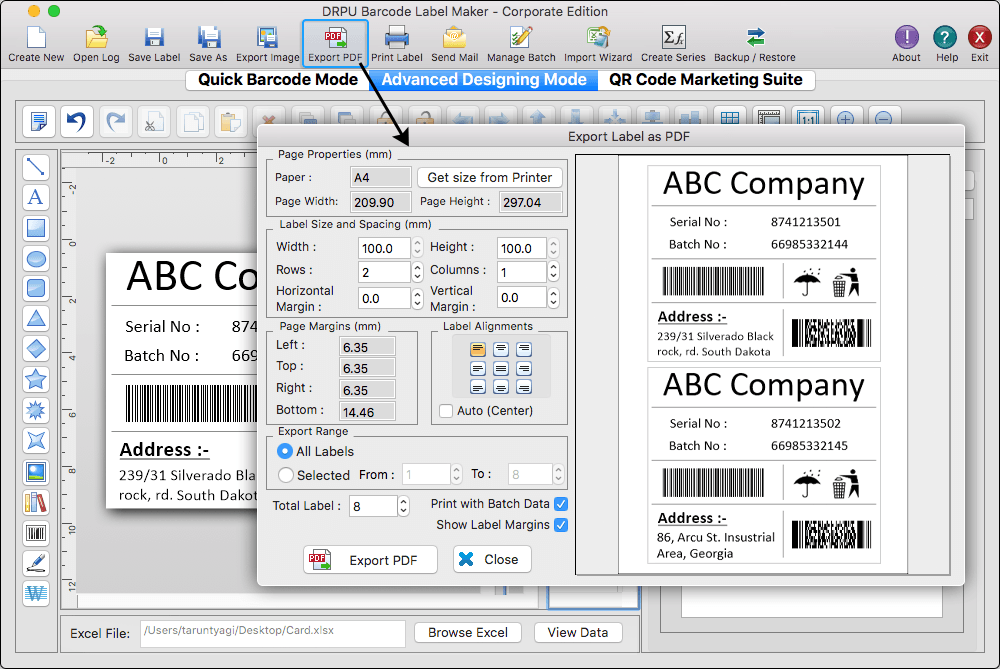
Task: Select top-right label alignment option
Action: click(524, 349)
